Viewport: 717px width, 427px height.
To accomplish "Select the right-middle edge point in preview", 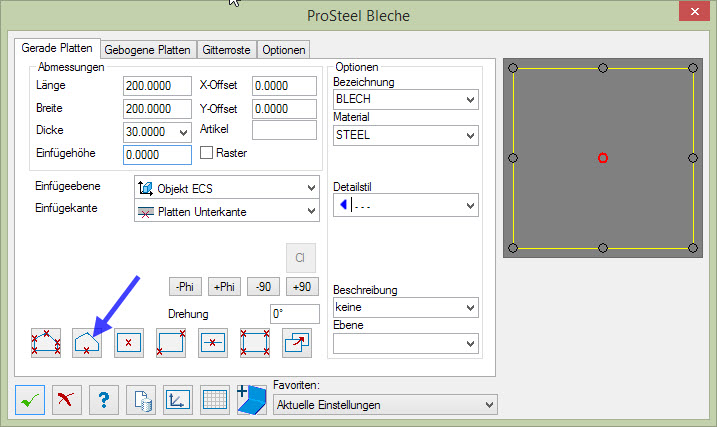I will [x=693, y=158].
